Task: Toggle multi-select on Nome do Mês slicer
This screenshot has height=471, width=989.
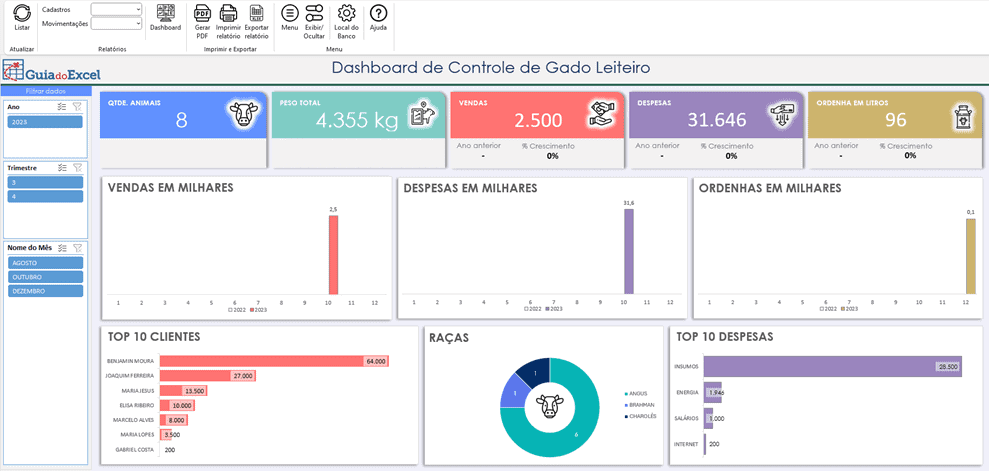Action: click(62, 248)
